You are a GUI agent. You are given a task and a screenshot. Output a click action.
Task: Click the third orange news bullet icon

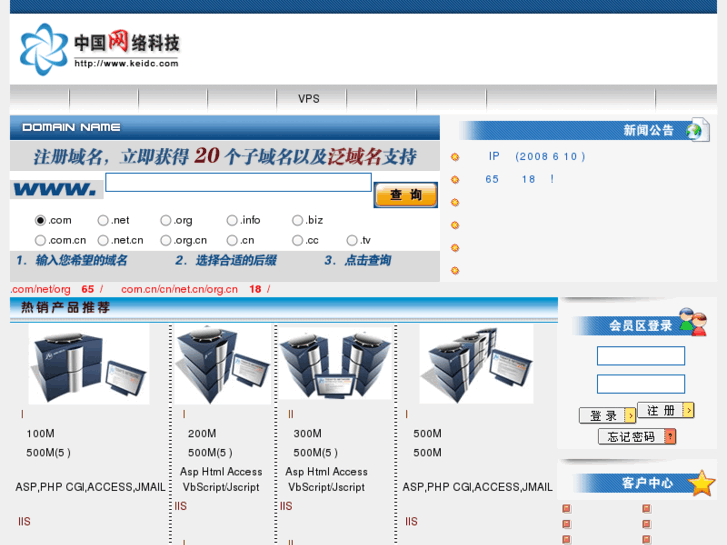455,202
